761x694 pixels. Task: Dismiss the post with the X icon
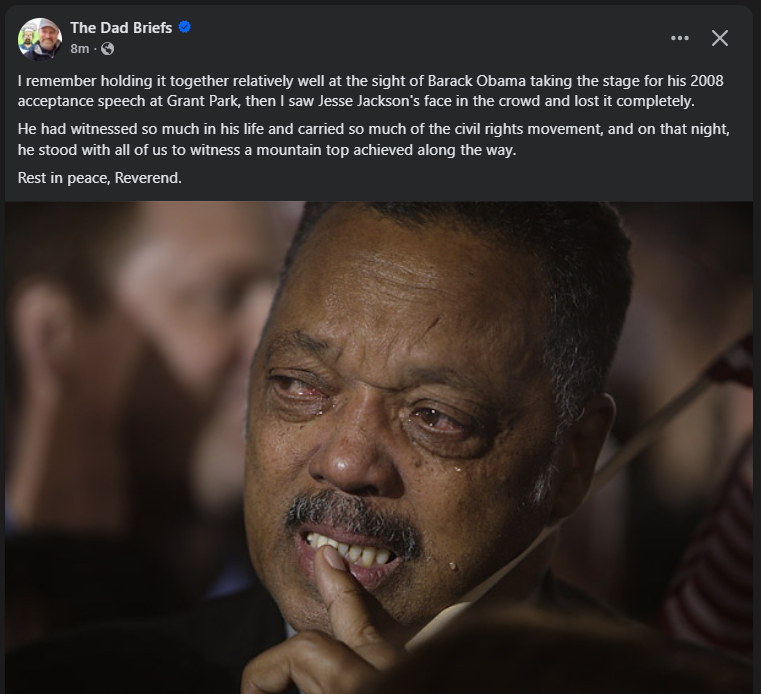[720, 38]
